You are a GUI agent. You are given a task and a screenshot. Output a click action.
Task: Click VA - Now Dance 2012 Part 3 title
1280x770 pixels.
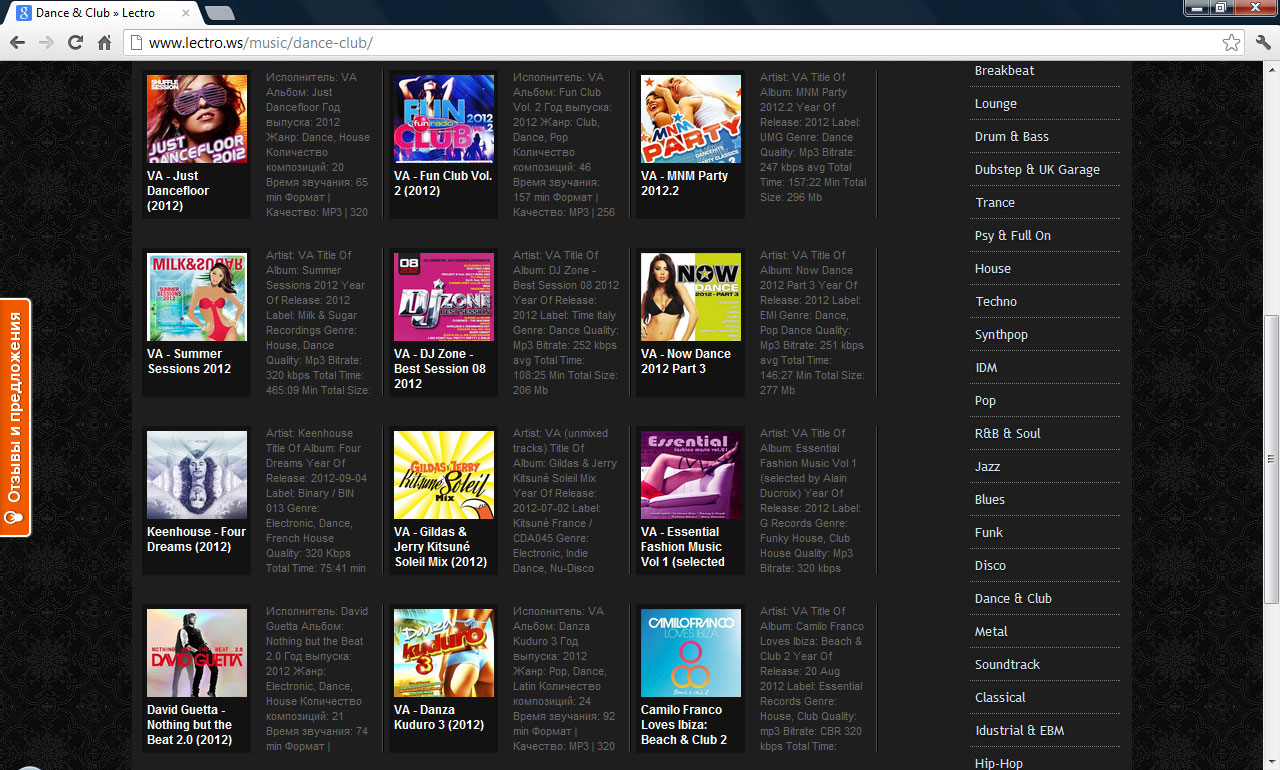[686, 361]
